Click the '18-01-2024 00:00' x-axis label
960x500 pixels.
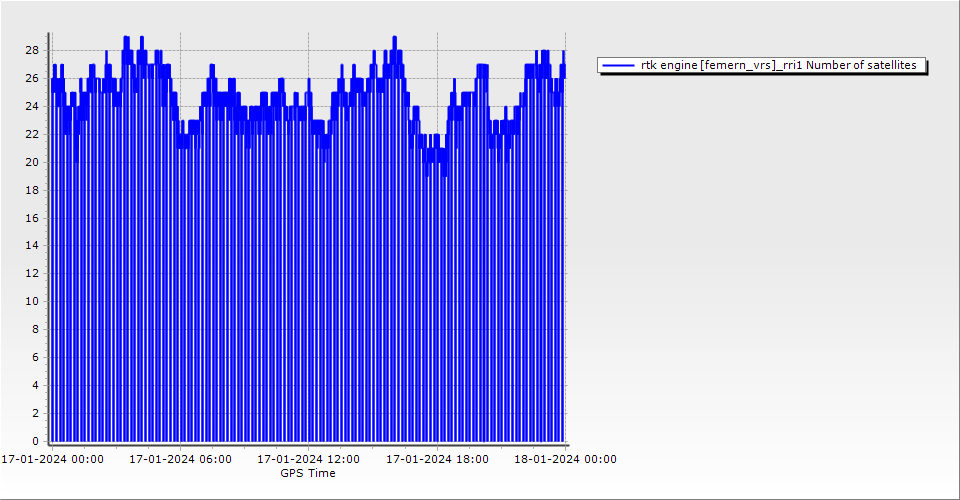(x=565, y=460)
